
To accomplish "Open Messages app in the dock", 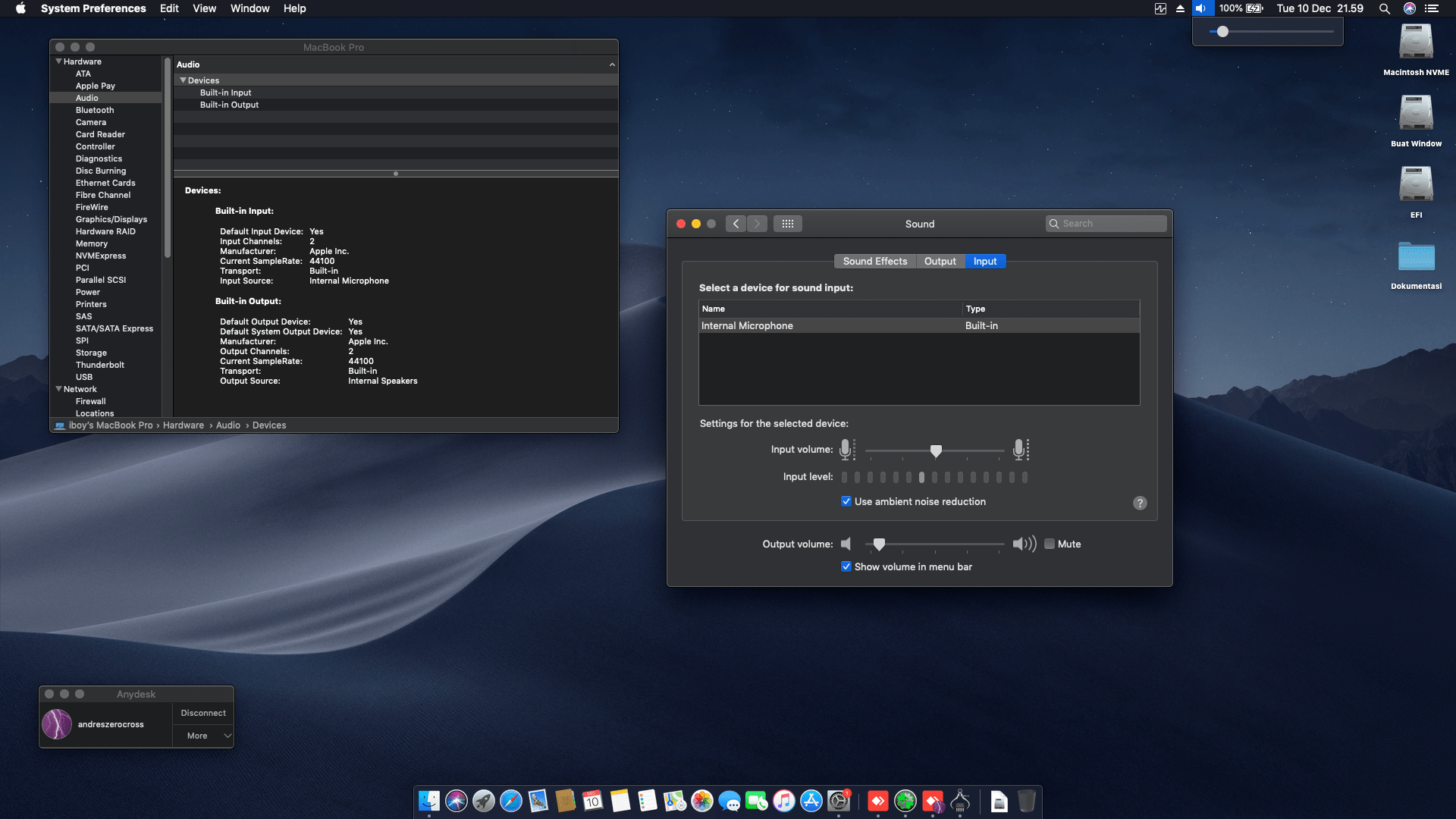I will click(x=730, y=801).
